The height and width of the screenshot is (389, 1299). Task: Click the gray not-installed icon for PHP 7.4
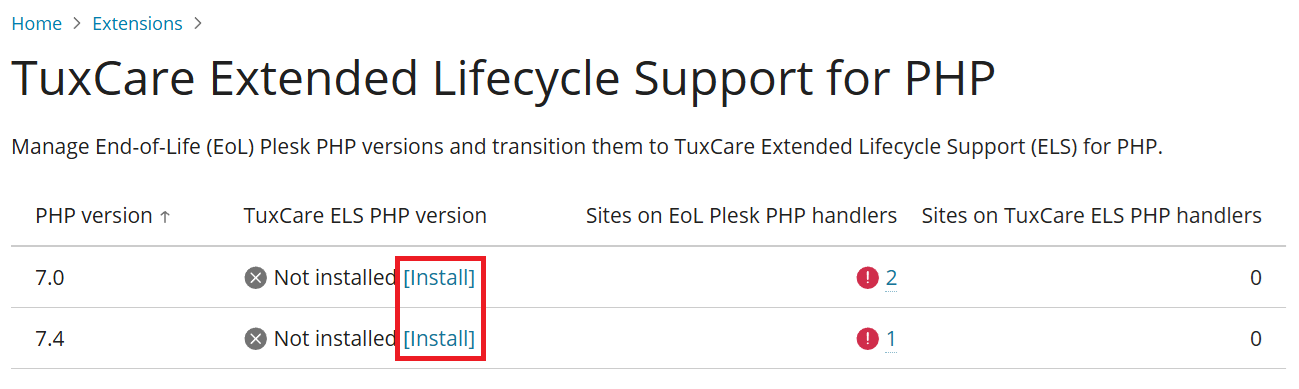[255, 339]
